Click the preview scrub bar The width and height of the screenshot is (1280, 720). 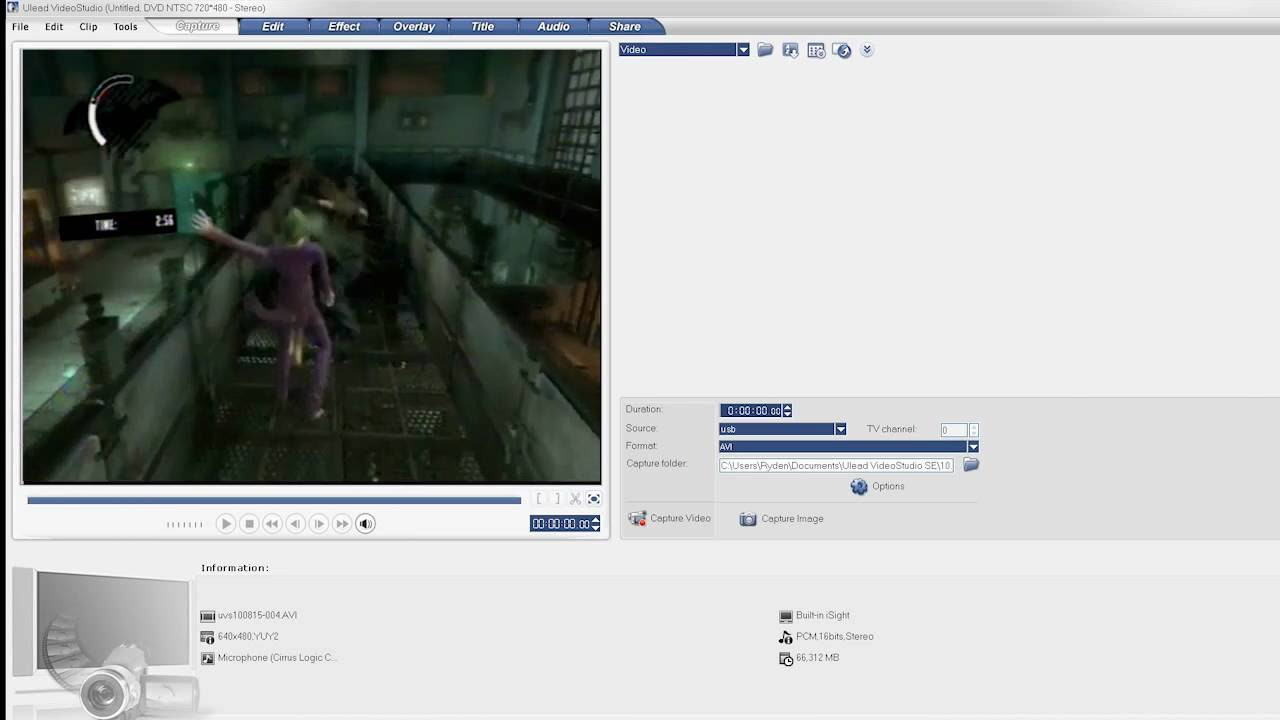point(274,500)
